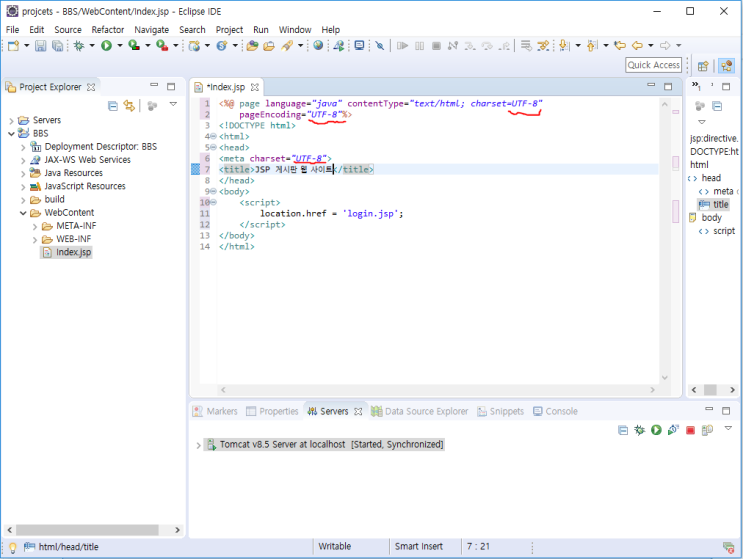The image size is (743, 559).
Task: Expand the Servers project node
Action: click(11, 121)
